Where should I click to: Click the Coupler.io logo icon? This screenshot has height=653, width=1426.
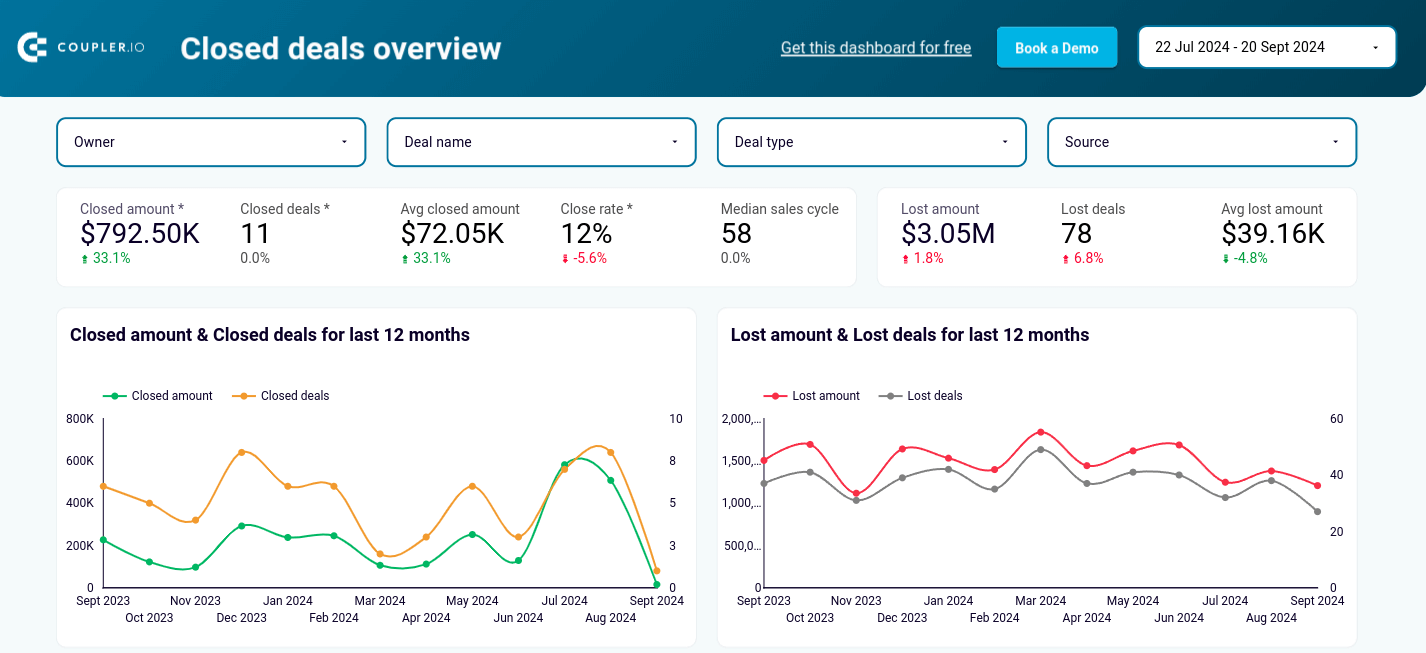click(x=33, y=47)
